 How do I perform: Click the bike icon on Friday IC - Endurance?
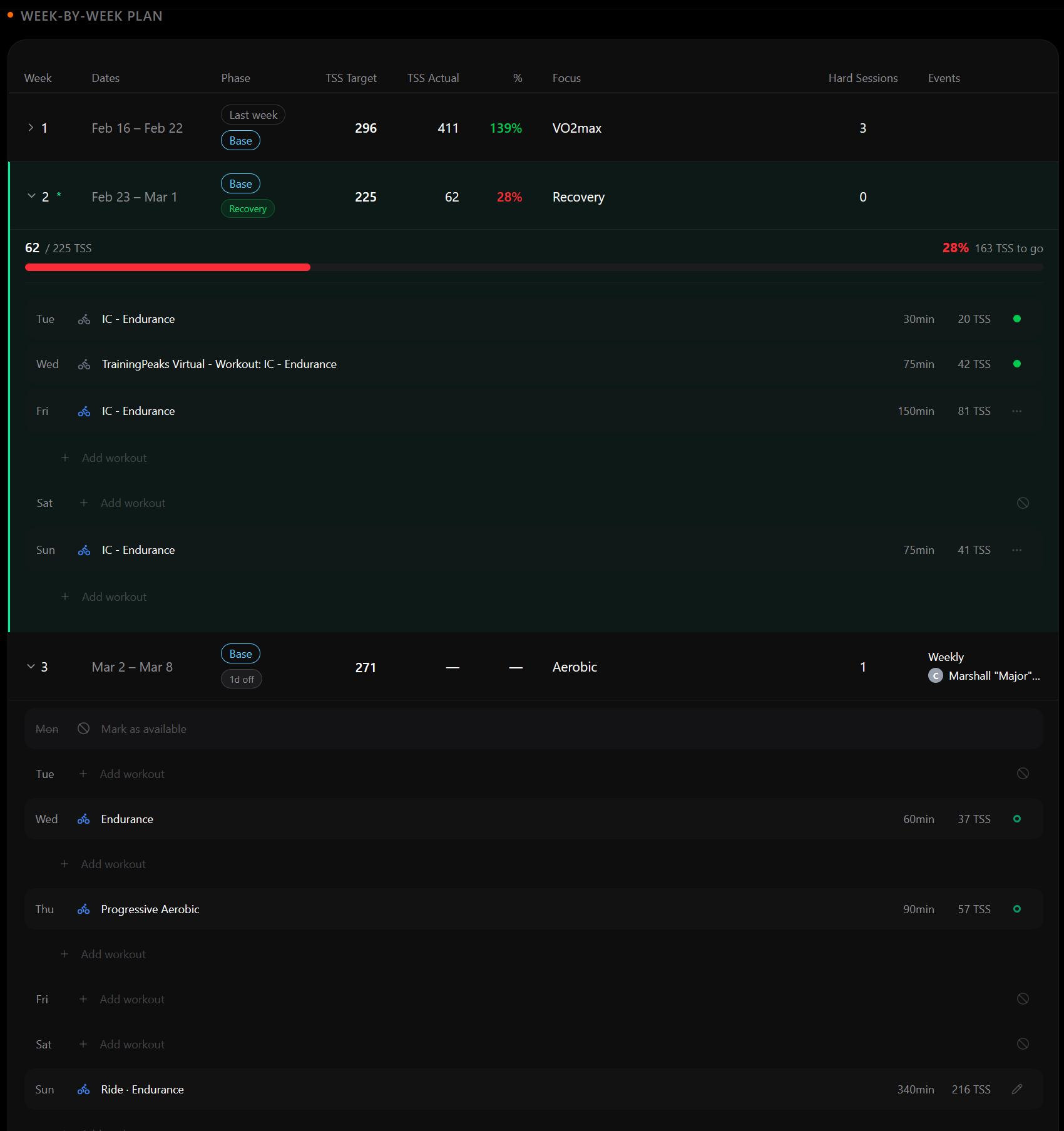click(84, 411)
